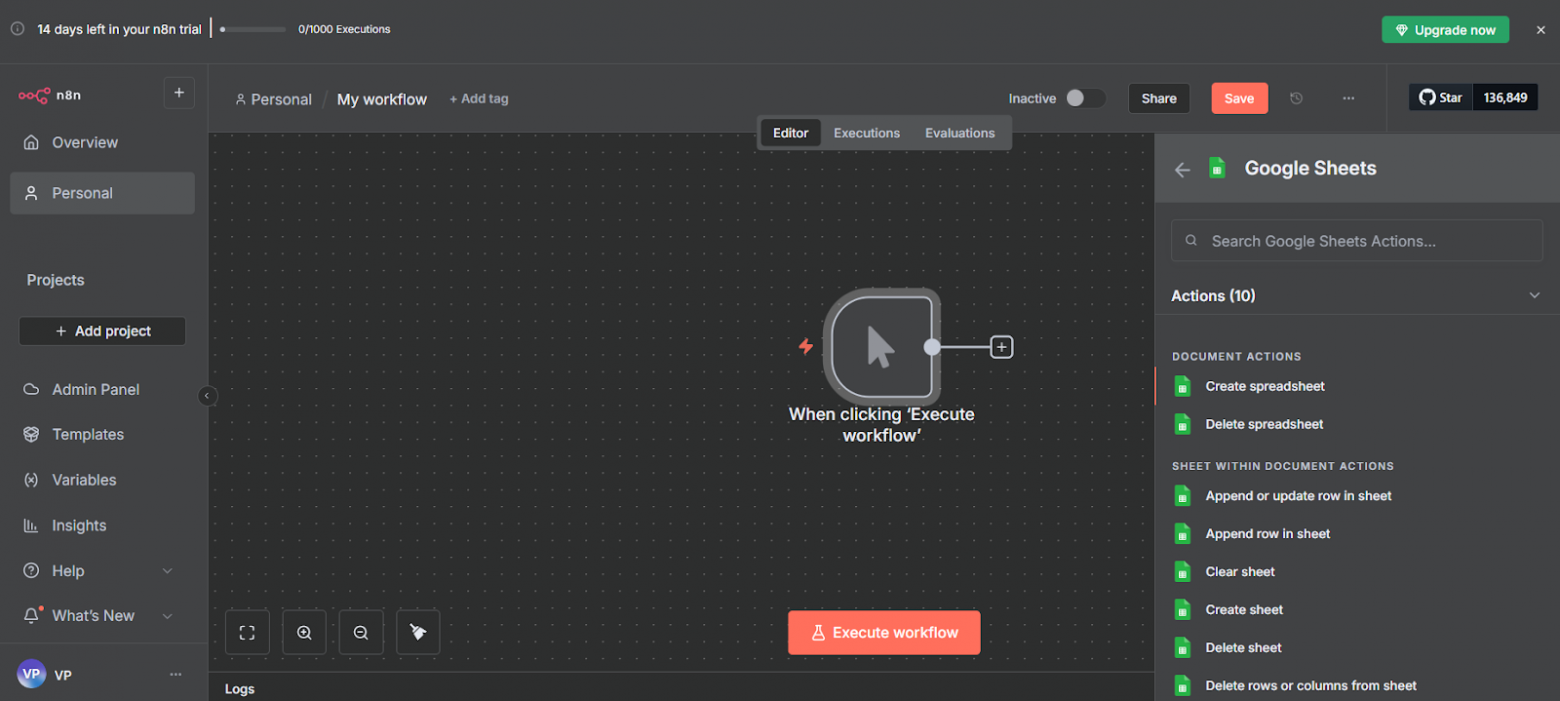The image size is (1560, 701).
Task: Open the three-dot workflow options menu
Action: click(x=1348, y=99)
